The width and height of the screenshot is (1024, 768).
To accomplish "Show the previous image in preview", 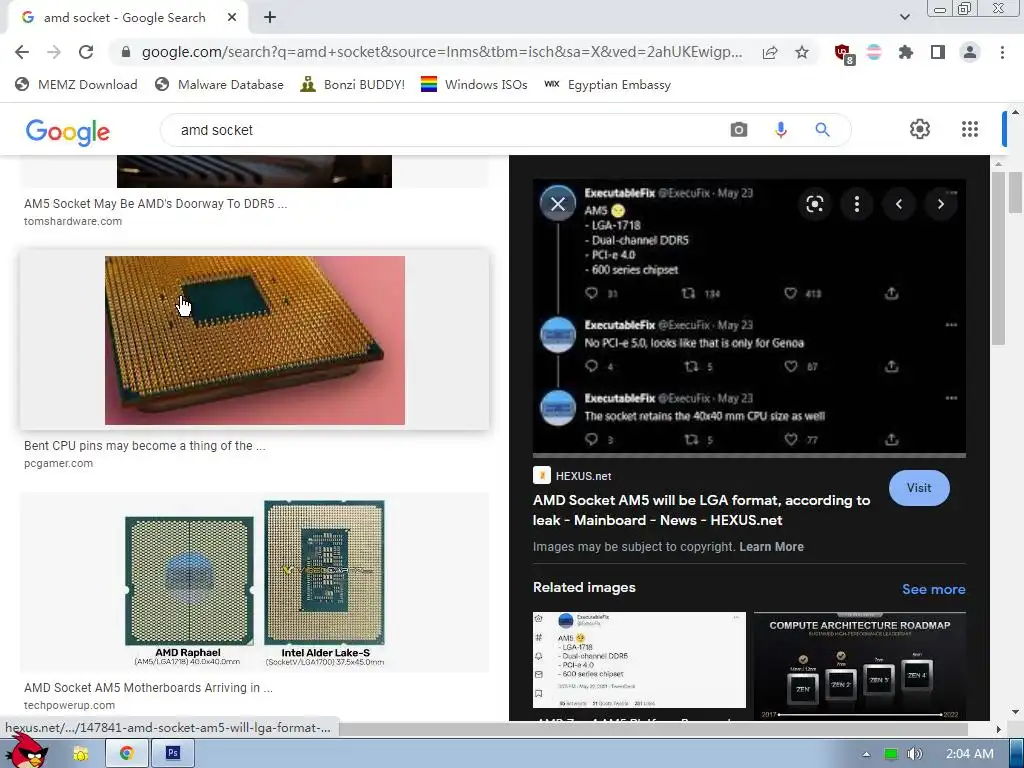I will (x=899, y=204).
